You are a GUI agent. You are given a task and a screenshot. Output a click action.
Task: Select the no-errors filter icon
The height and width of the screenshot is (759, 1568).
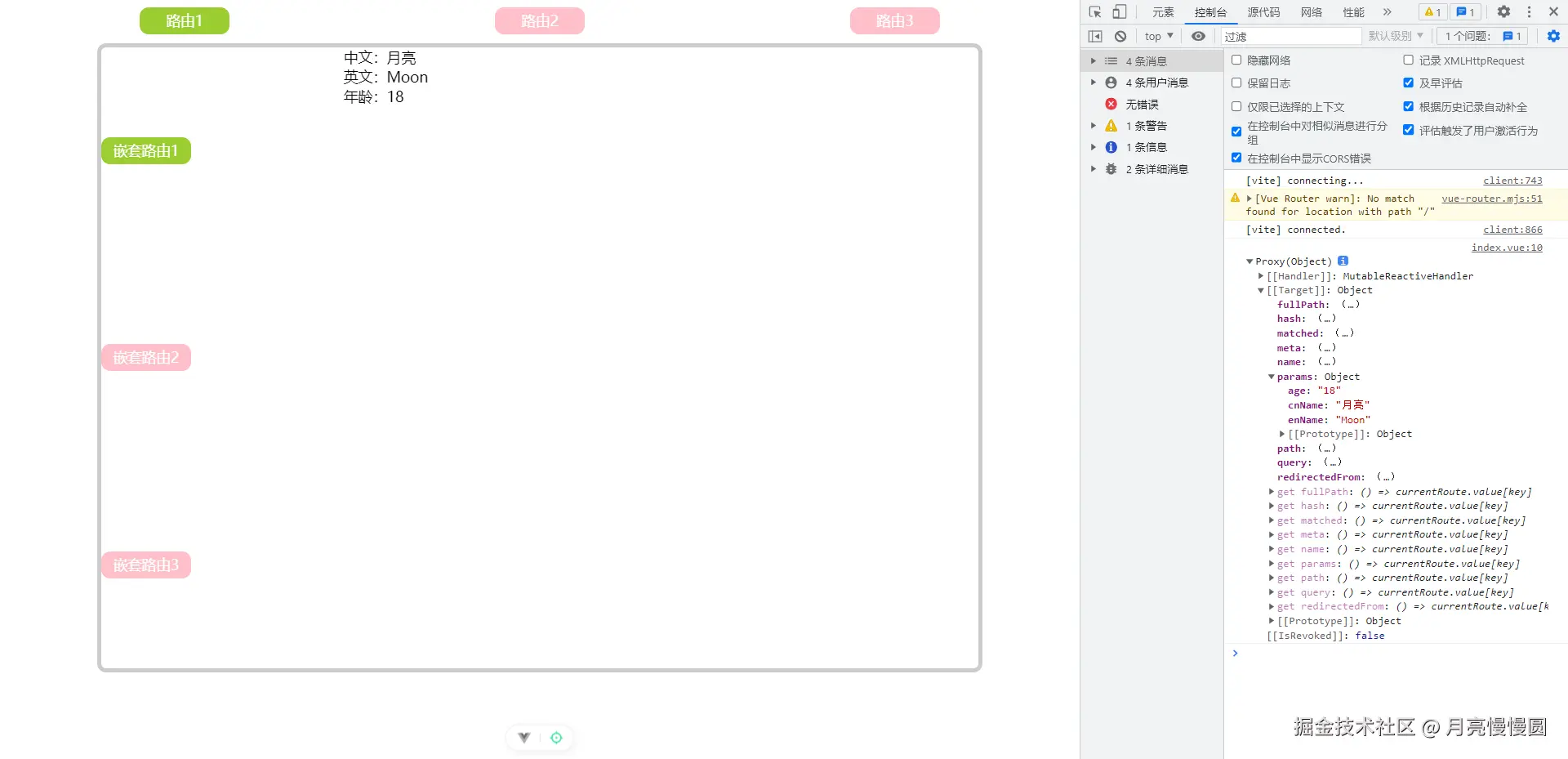(1111, 104)
